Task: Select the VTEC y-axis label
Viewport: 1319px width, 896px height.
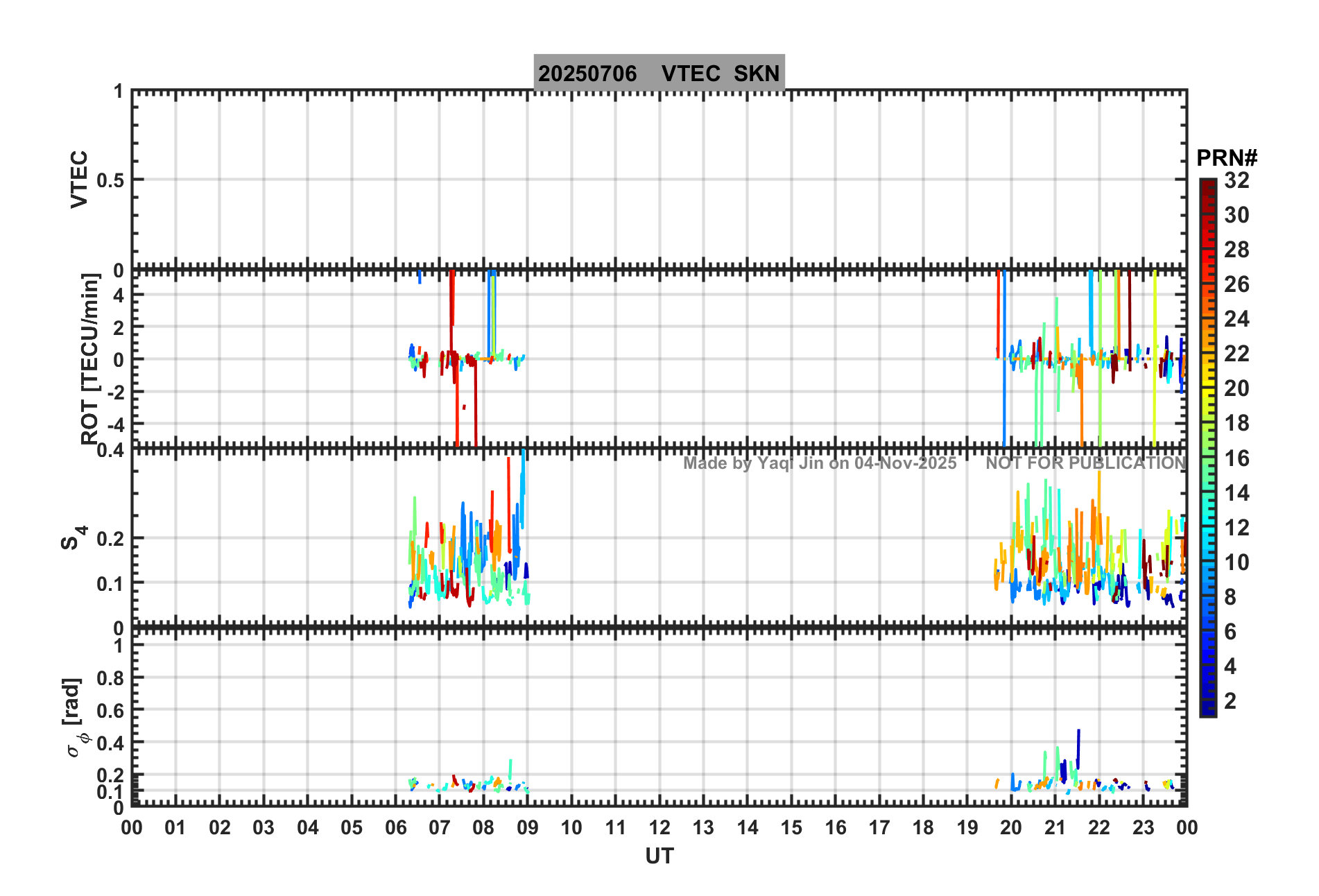Action: (x=79, y=180)
